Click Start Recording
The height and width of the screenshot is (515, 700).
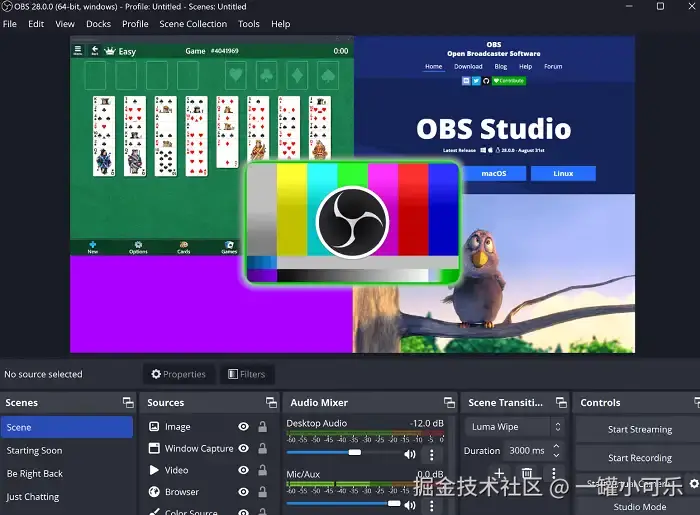[639, 458]
